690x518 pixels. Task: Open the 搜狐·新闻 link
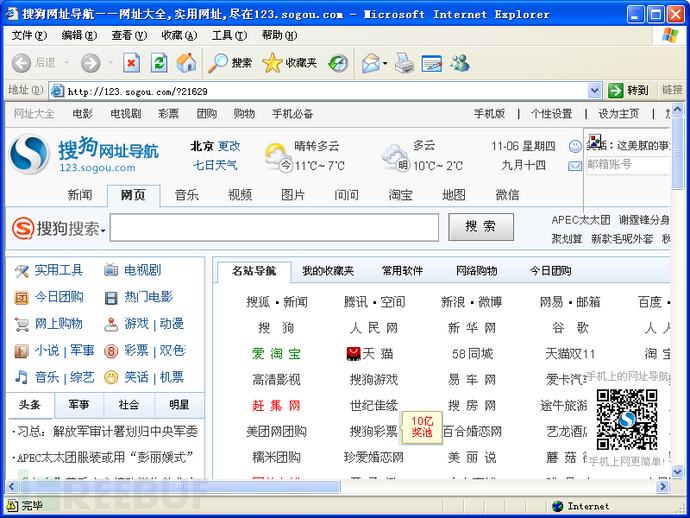click(x=277, y=302)
